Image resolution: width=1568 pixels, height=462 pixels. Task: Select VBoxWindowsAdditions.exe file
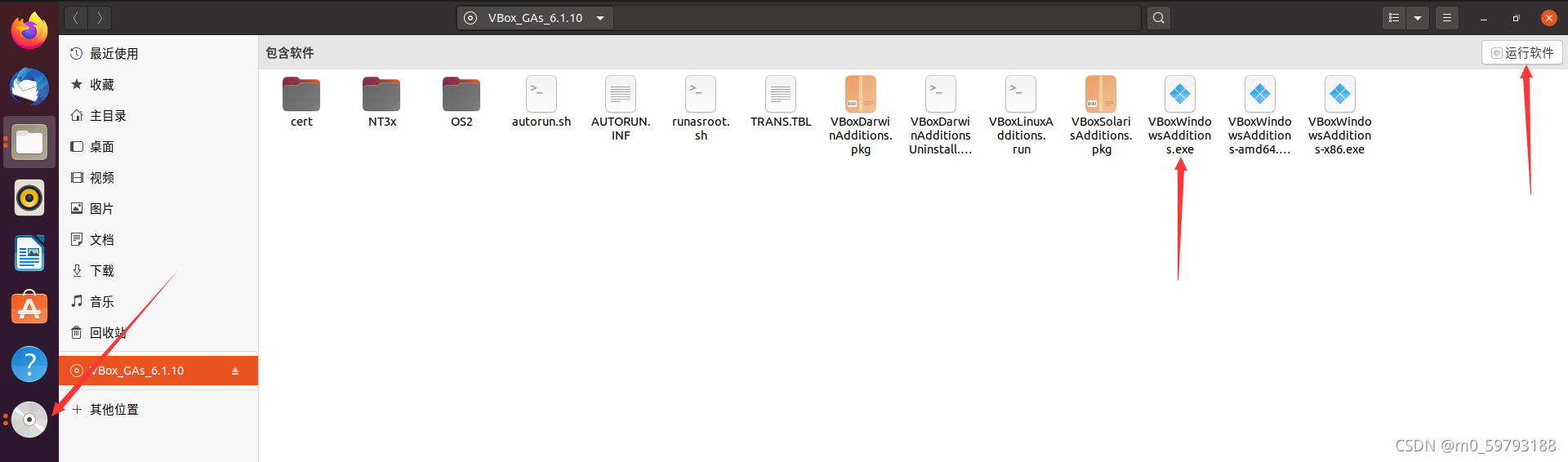[1180, 115]
